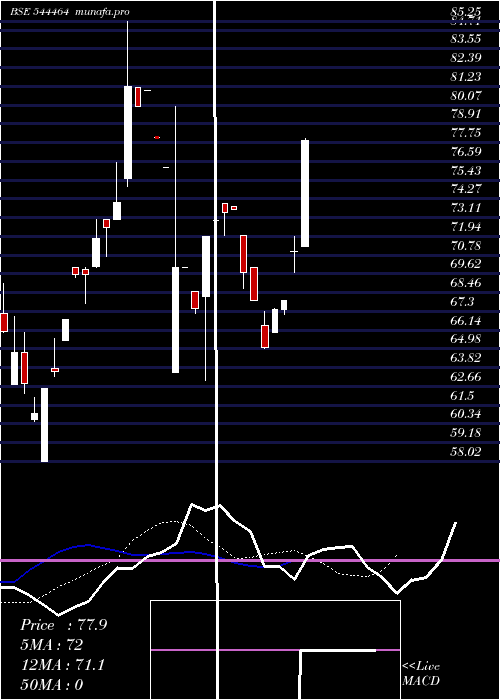Select the 78.91 price axis label

[466, 114]
